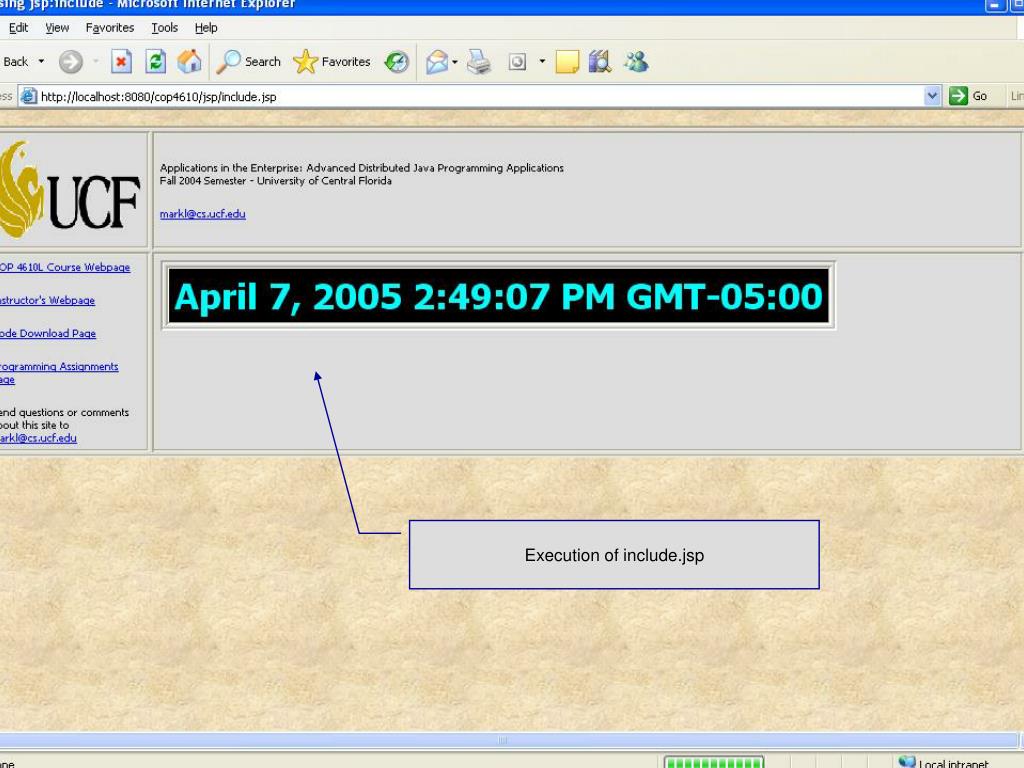Click the yellow Discuss note icon
Image resolution: width=1024 pixels, height=768 pixels.
coord(567,62)
